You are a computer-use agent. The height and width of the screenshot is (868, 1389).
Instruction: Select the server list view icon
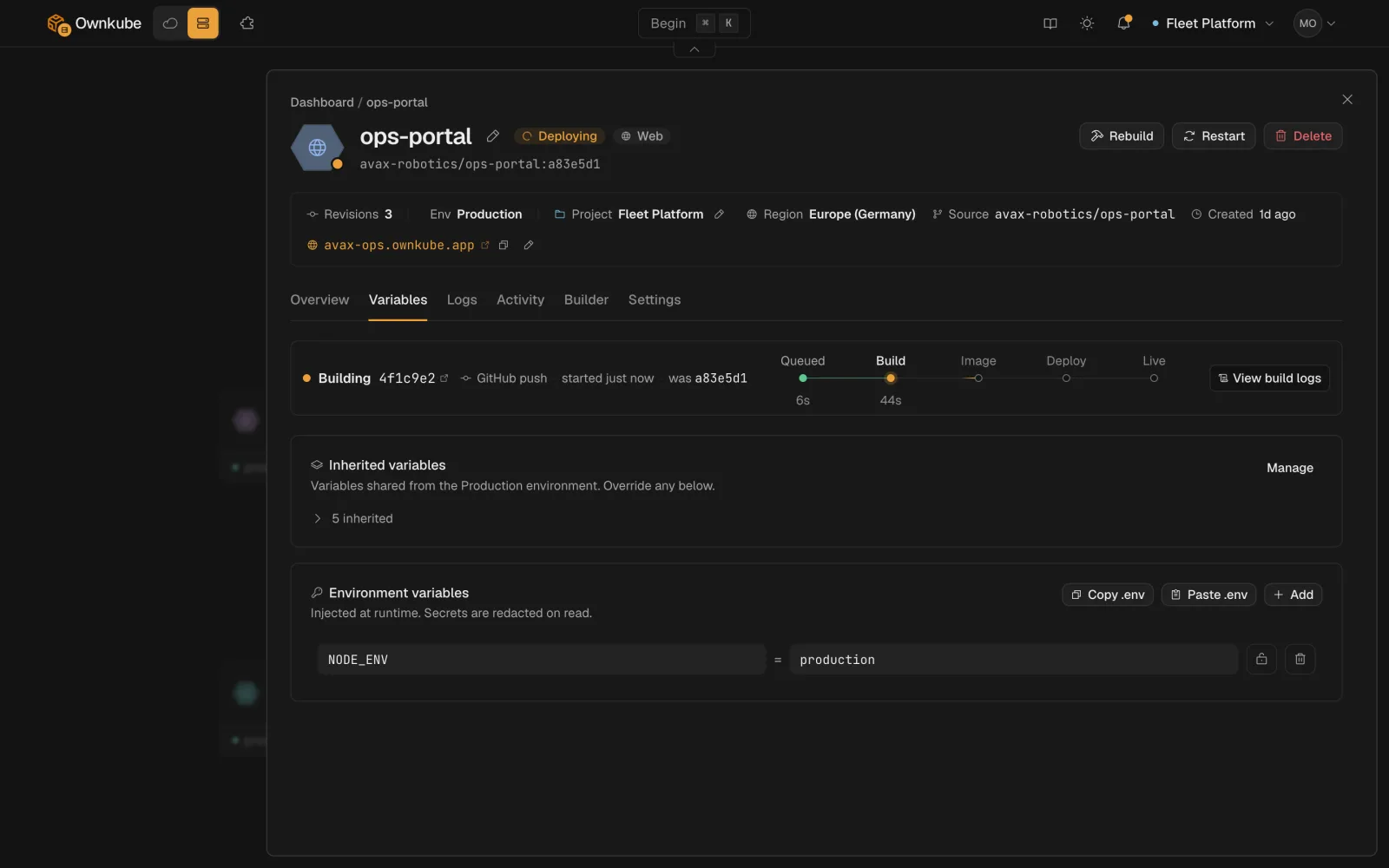click(x=203, y=23)
